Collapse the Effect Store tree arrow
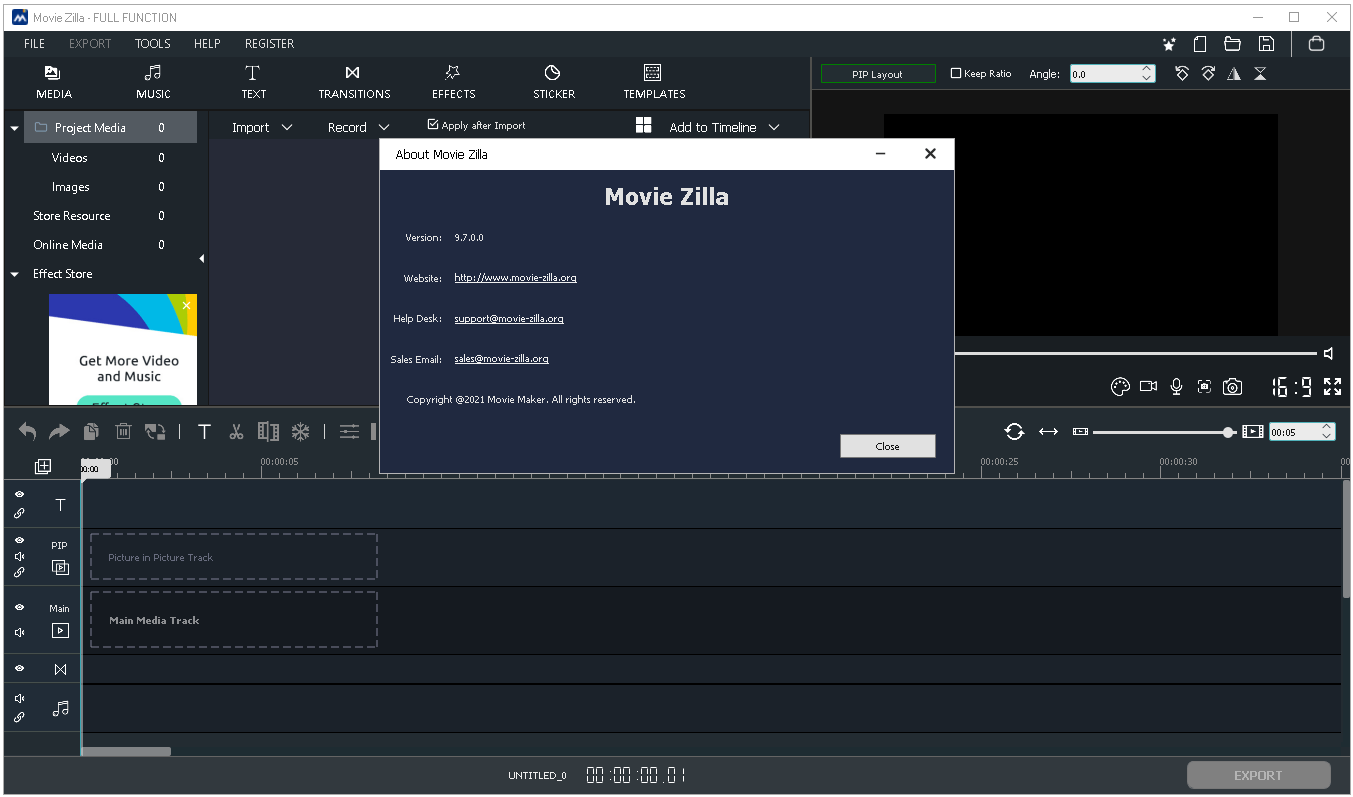Screen dimensions: 1353x797 (x=14, y=274)
